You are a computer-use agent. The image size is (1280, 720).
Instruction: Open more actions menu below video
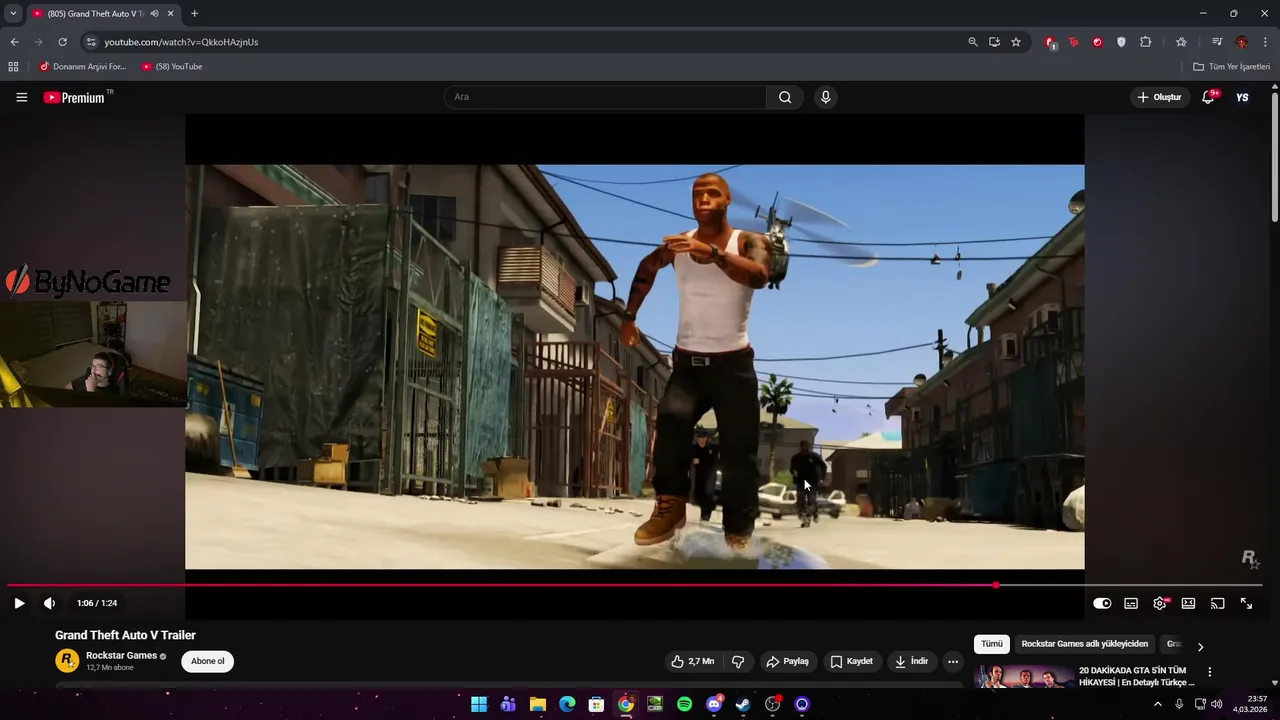click(x=953, y=661)
